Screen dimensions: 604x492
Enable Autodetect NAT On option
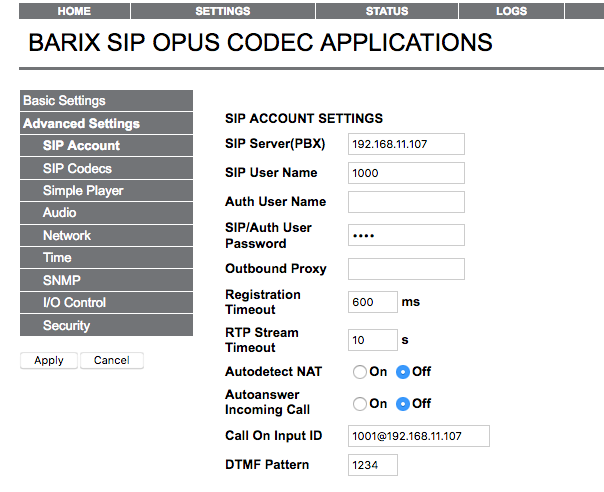[359, 372]
